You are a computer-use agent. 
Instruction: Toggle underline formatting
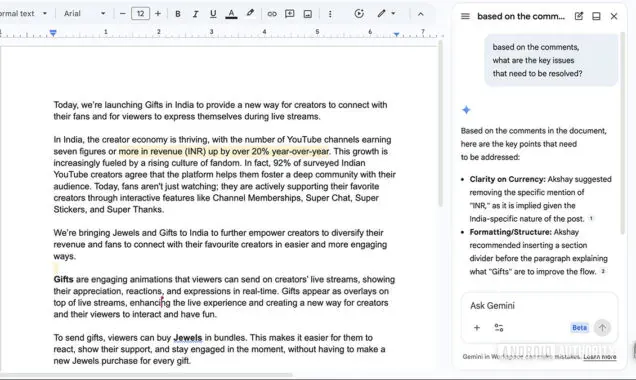coord(213,14)
